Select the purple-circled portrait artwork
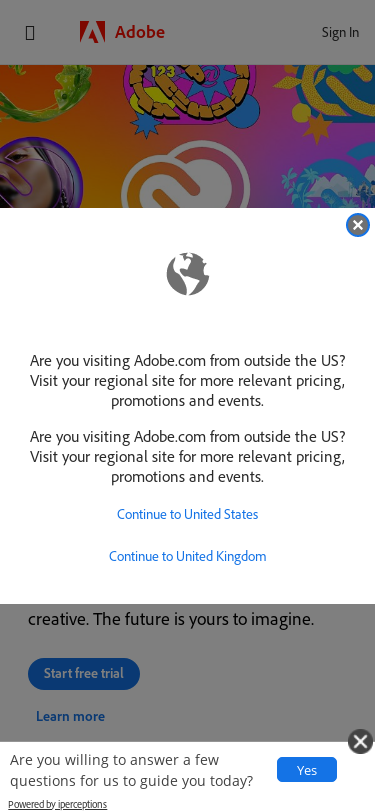 coord(39,172)
